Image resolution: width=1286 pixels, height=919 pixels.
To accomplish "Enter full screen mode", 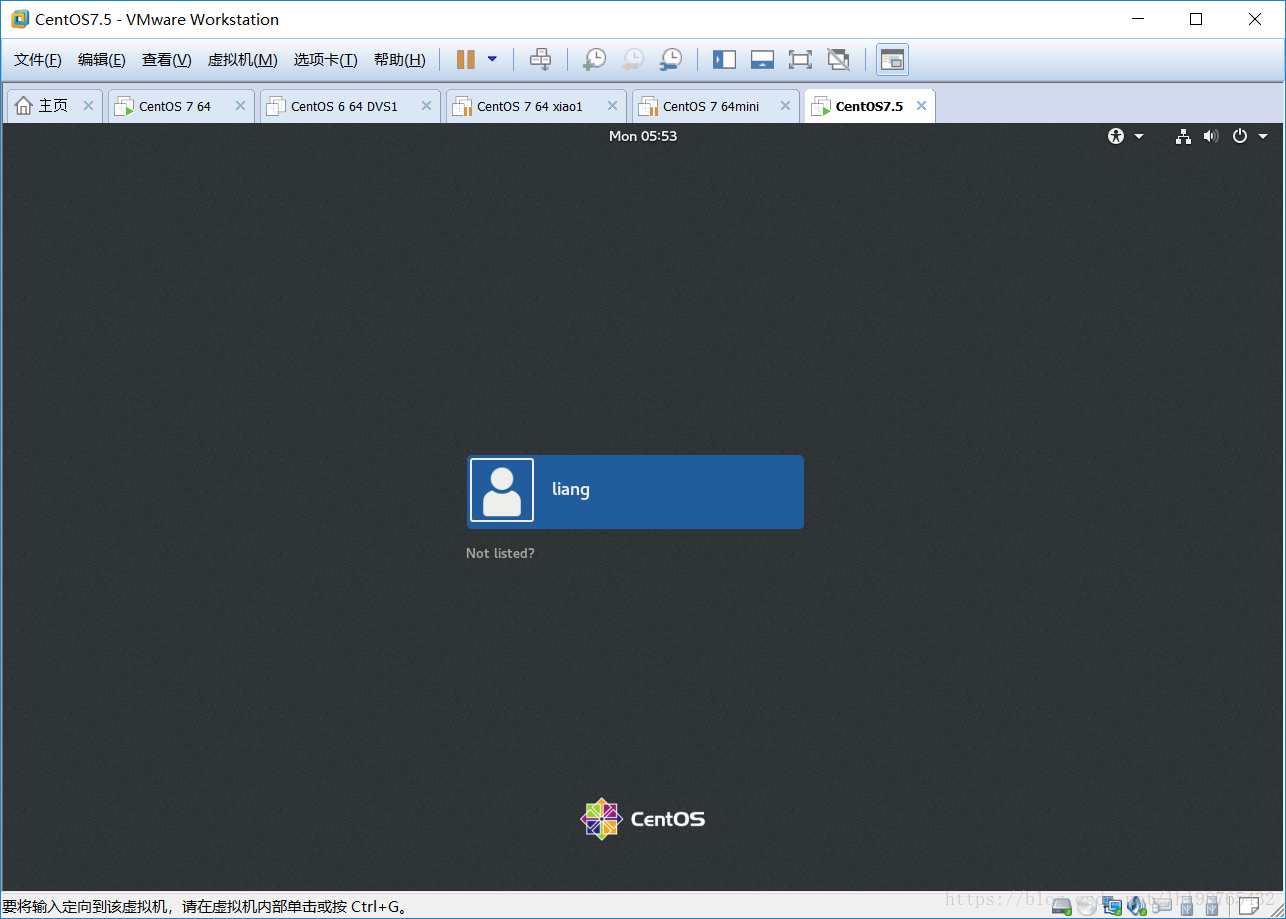I will (800, 60).
